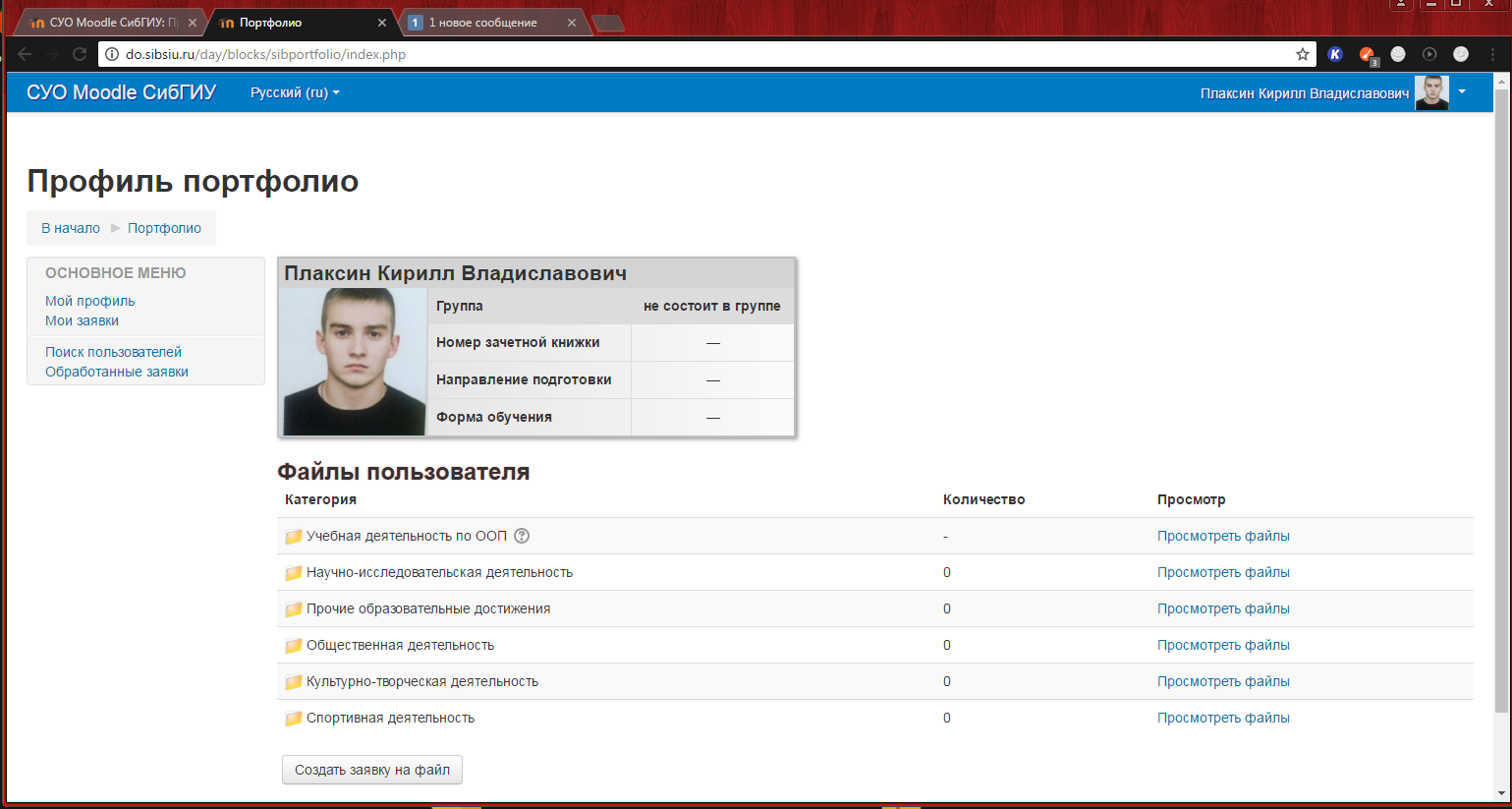Click the folder icon for Спортивная деятельность
1512x809 pixels.
293,719
